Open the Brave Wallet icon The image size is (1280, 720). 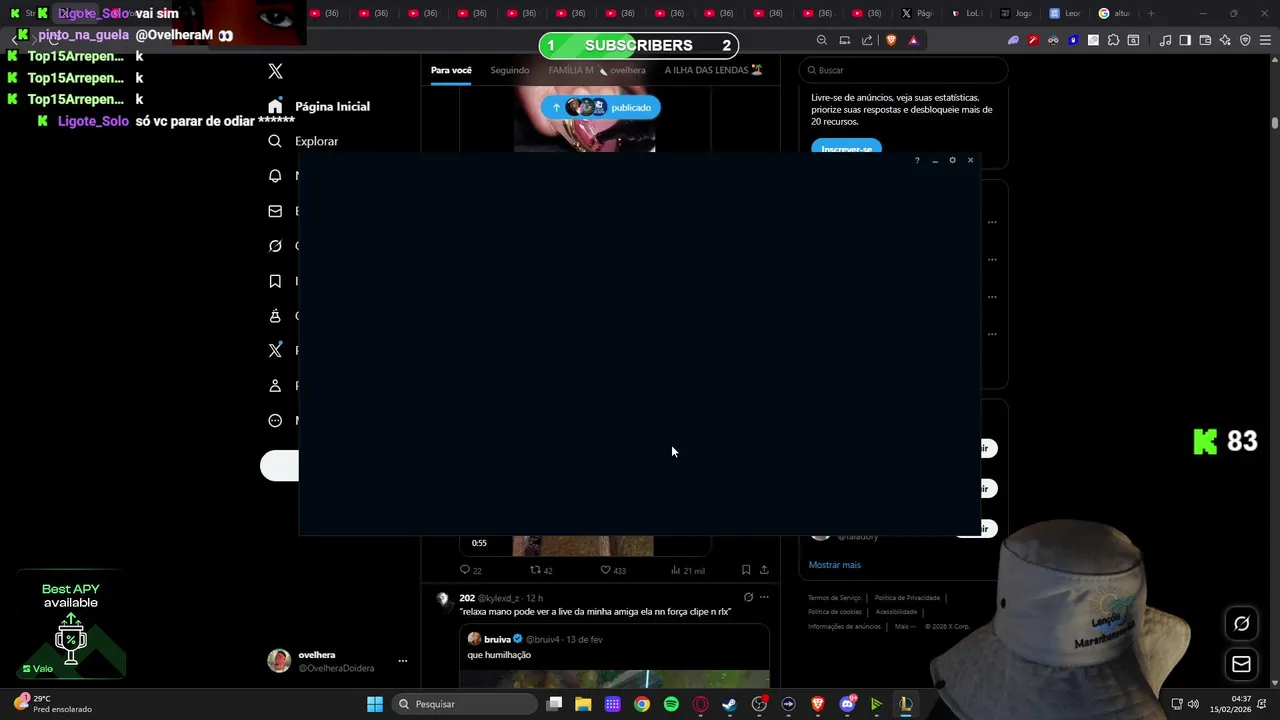coord(1205,40)
